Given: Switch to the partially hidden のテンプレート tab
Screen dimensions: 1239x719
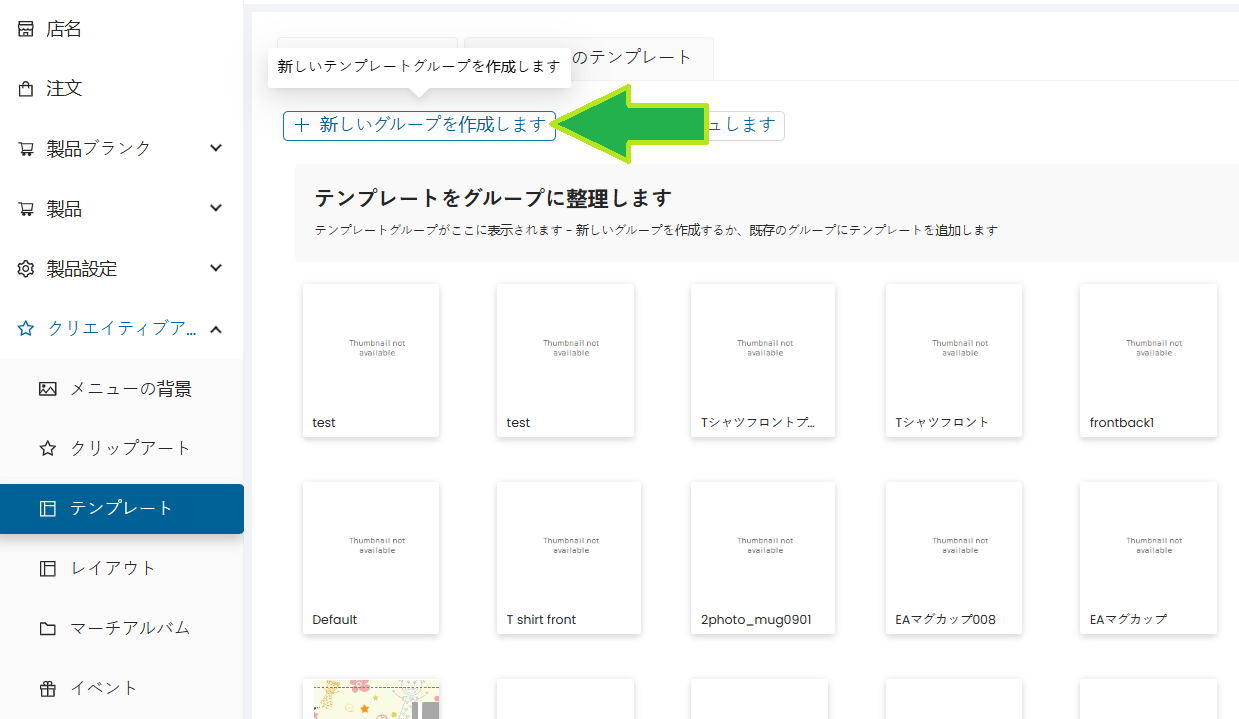Looking at the screenshot, I should pyautogui.click(x=640, y=57).
